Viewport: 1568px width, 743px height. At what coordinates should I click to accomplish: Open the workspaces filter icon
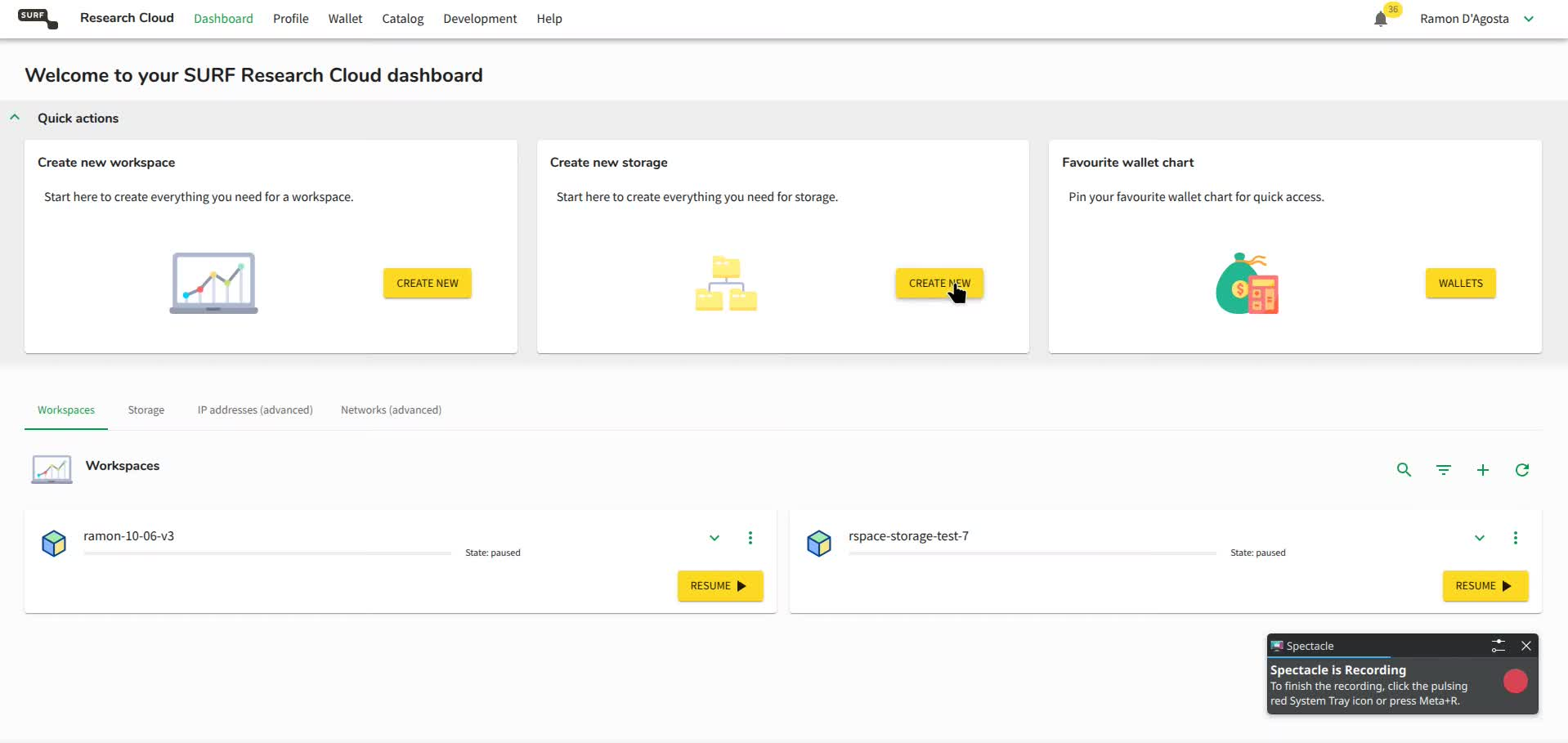pyautogui.click(x=1444, y=470)
